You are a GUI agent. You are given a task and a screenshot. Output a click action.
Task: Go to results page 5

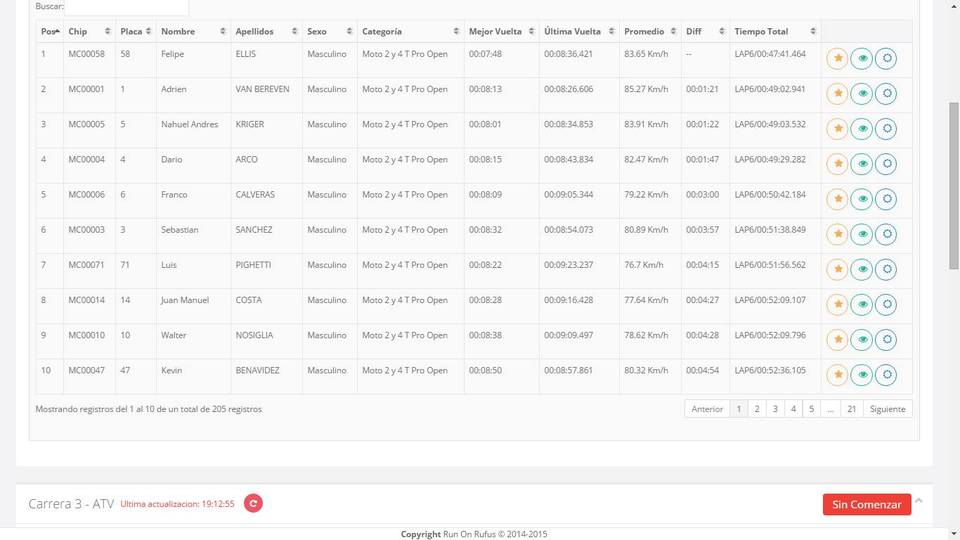pos(811,409)
